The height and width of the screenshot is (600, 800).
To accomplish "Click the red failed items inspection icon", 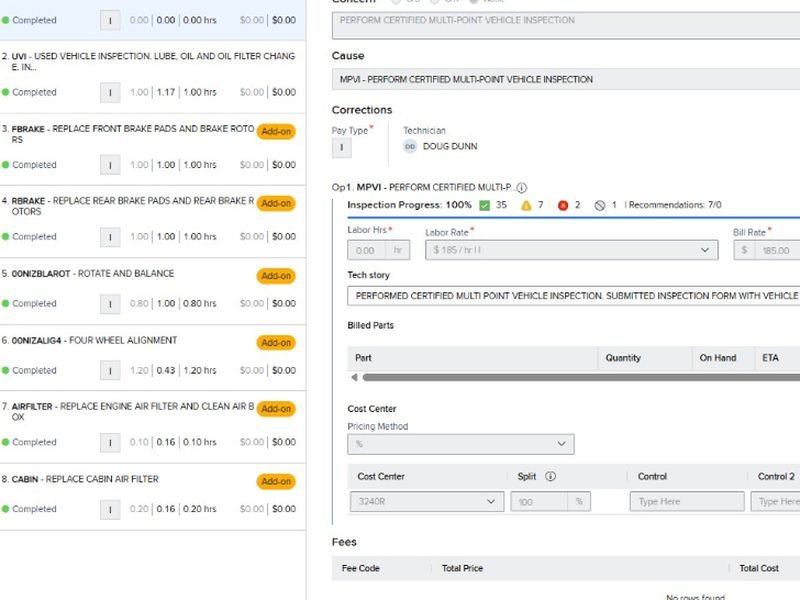I will click(563, 205).
